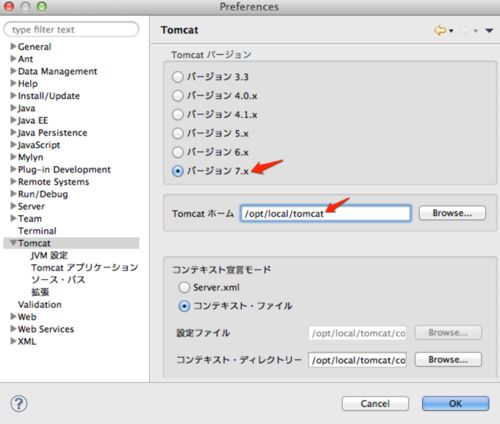Select the Validation preferences entry
Screen dimensions: 500x424
coord(40,304)
